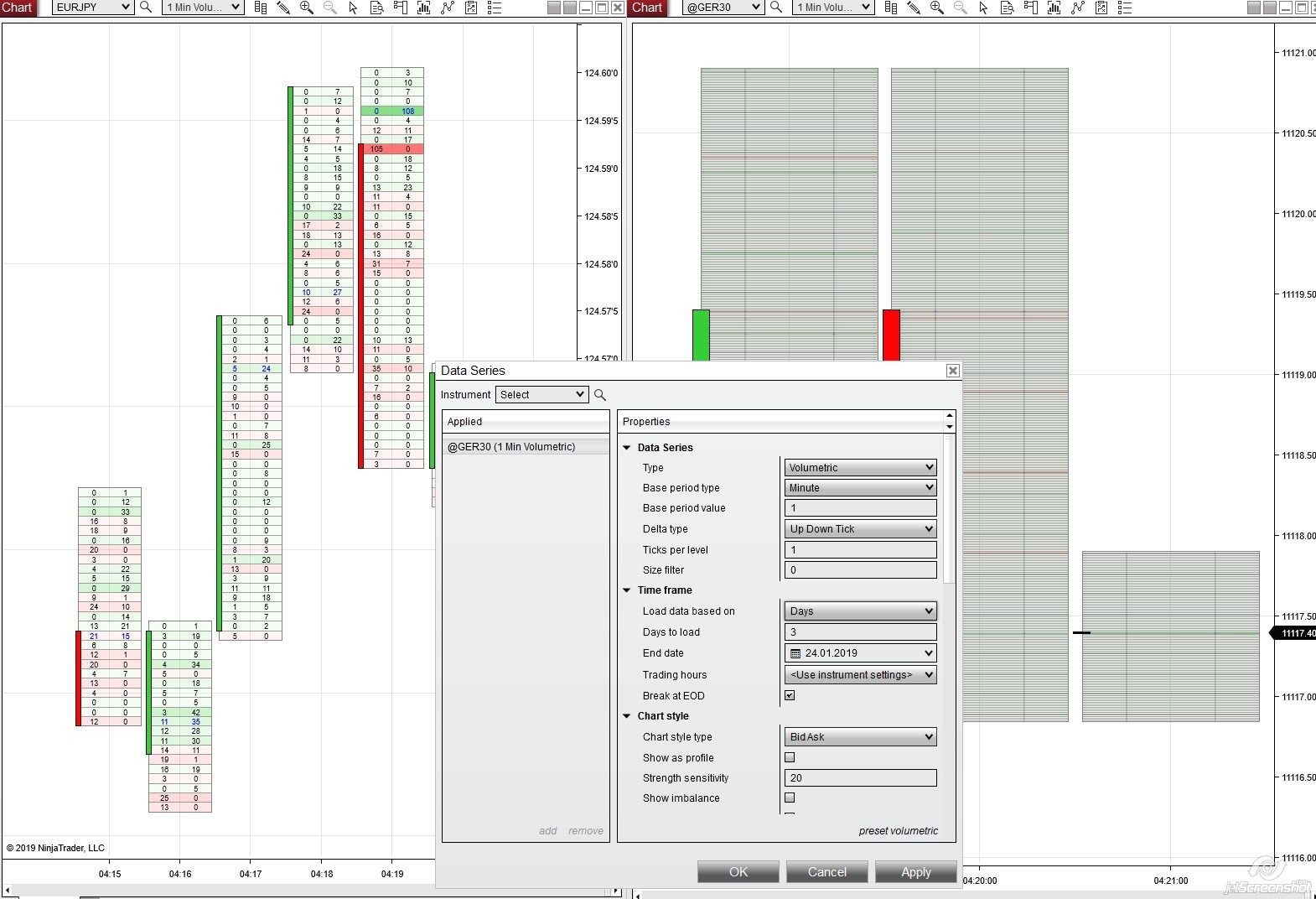Zoom in on the @GER30 chart

point(937,8)
